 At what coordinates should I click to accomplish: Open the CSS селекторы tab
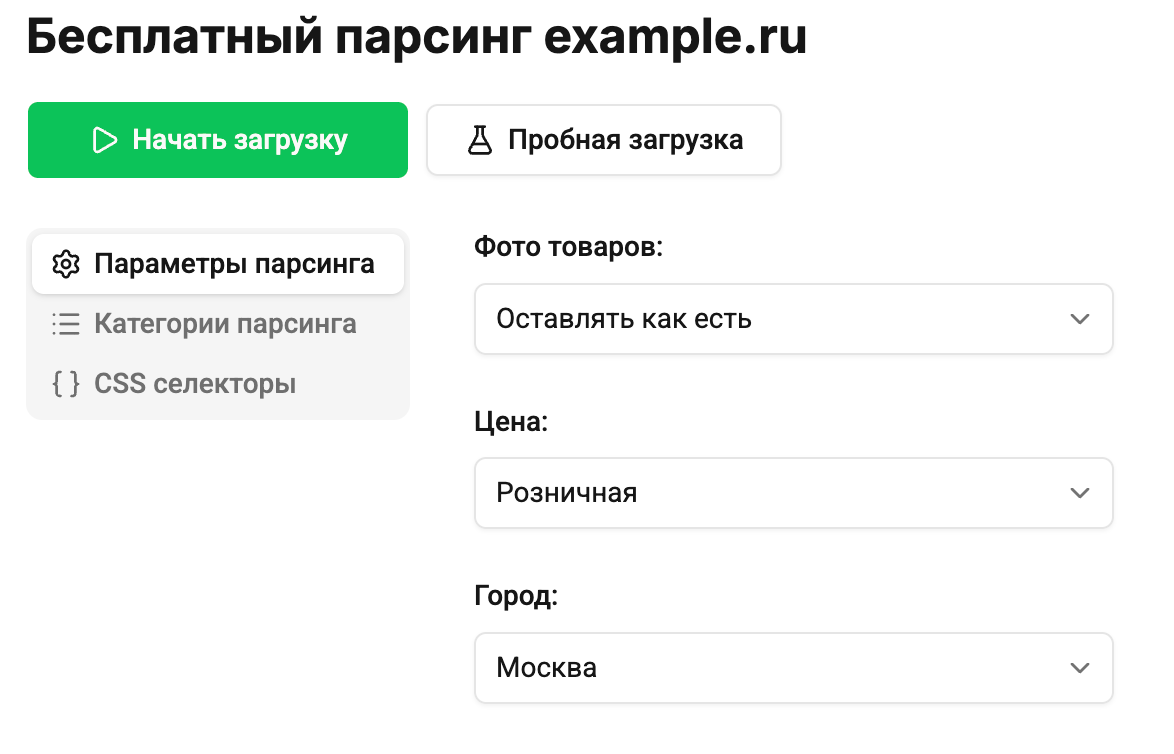[x=218, y=383]
